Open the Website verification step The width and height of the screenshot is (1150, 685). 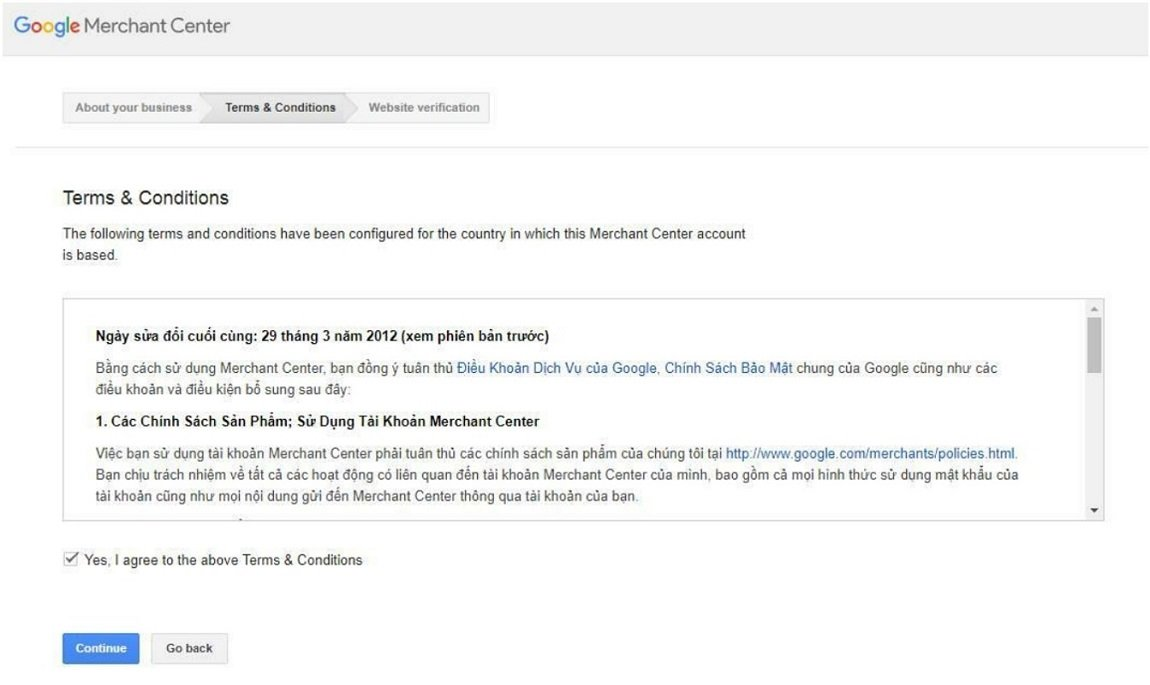point(423,107)
